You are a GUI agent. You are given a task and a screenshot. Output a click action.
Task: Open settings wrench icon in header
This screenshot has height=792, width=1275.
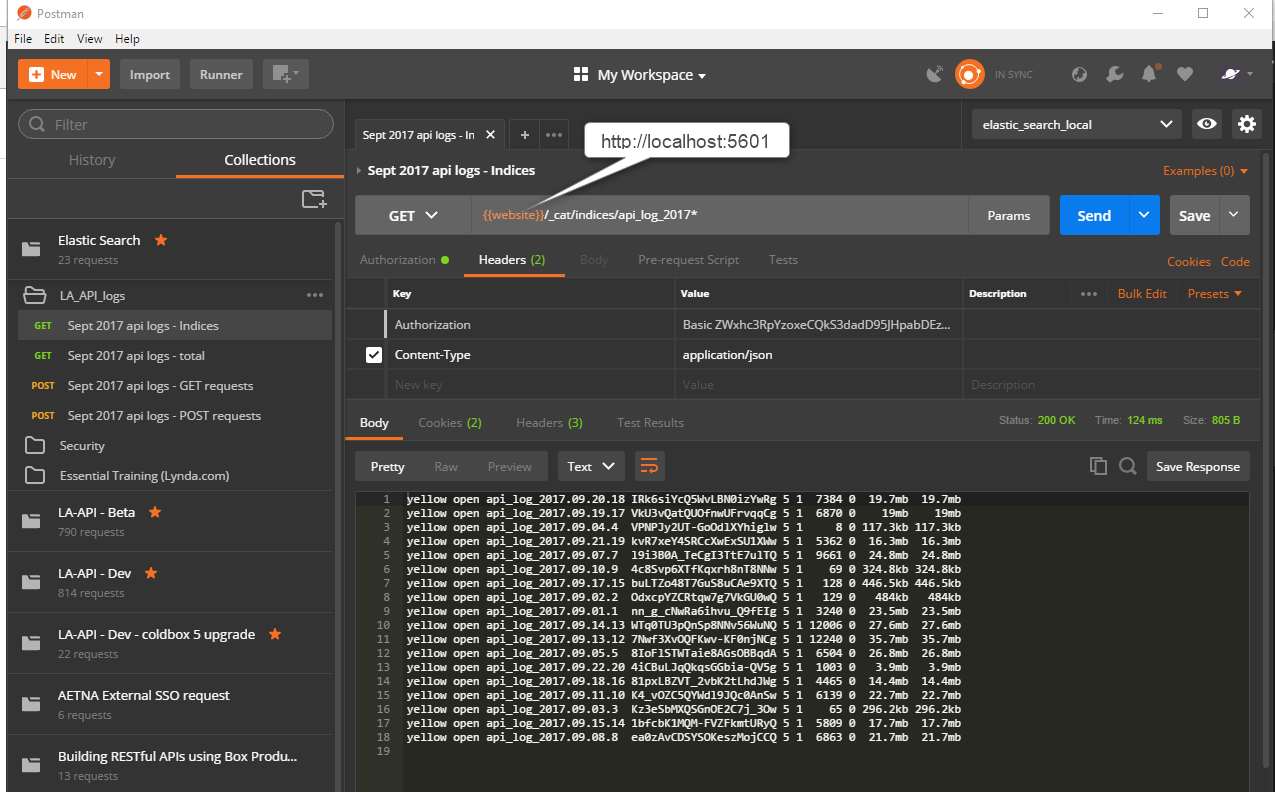click(x=1114, y=74)
